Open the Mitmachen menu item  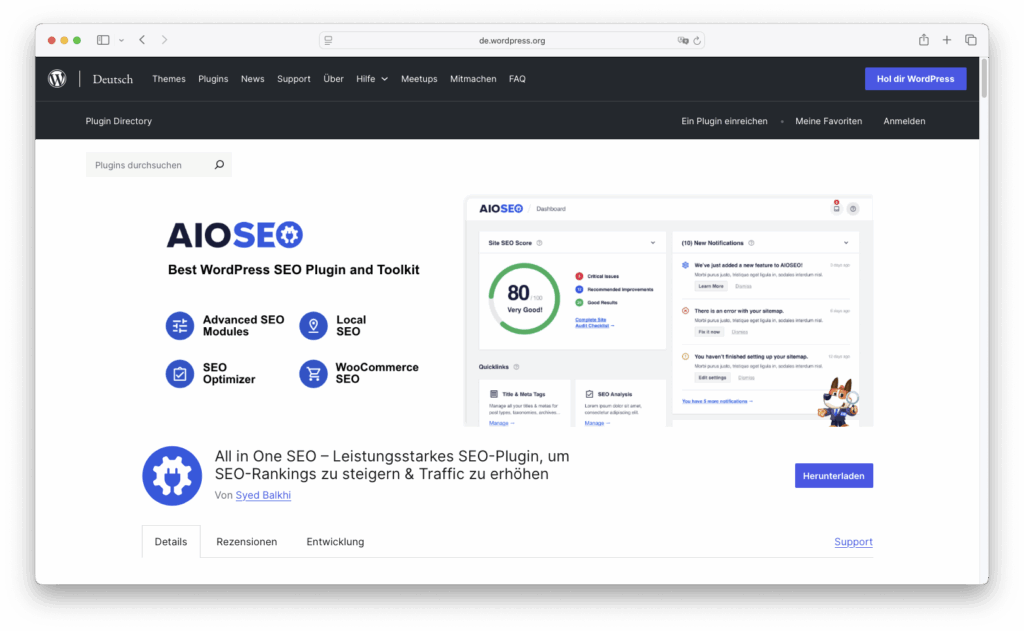coord(473,78)
